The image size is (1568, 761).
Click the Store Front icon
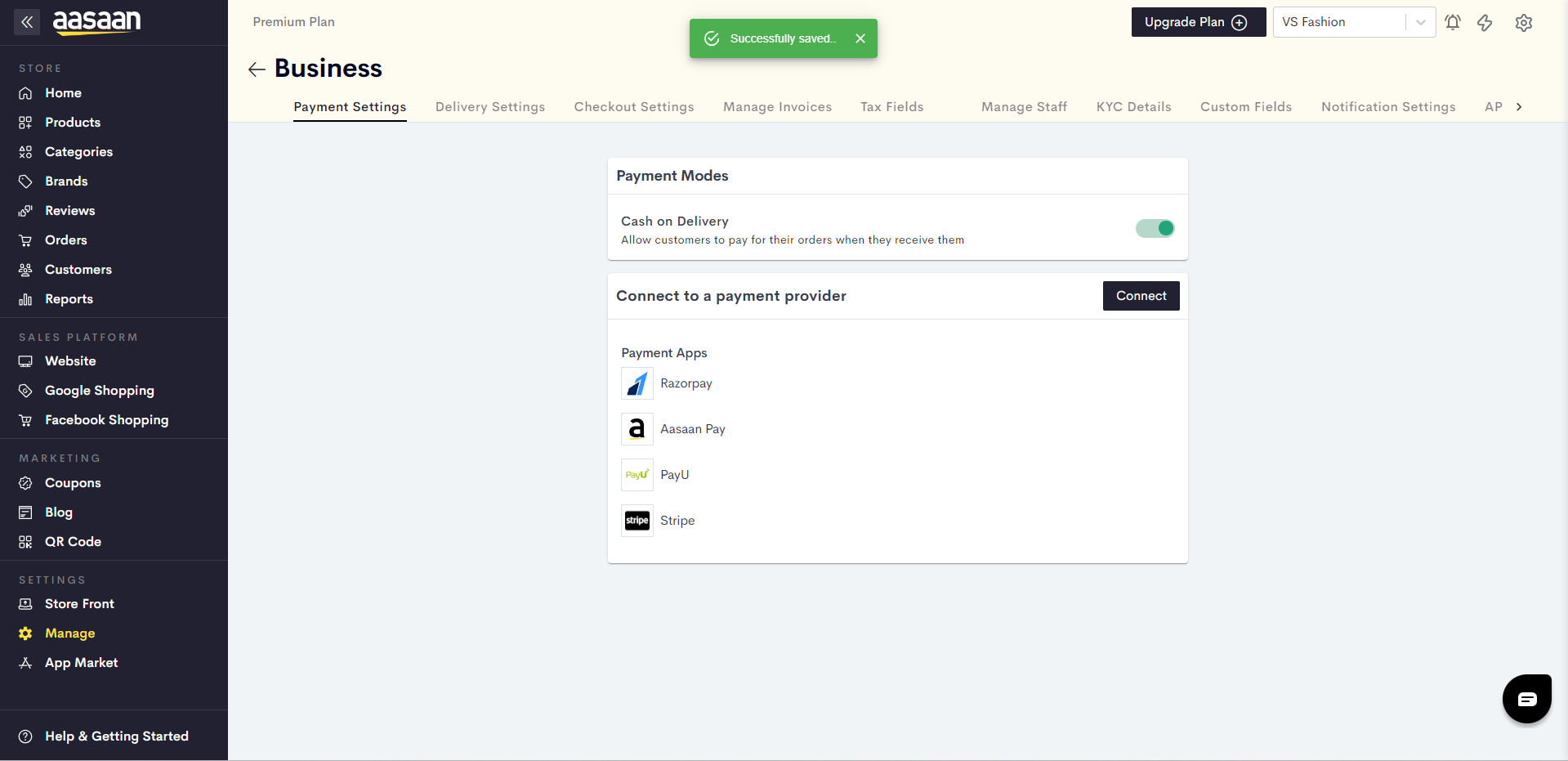25,604
